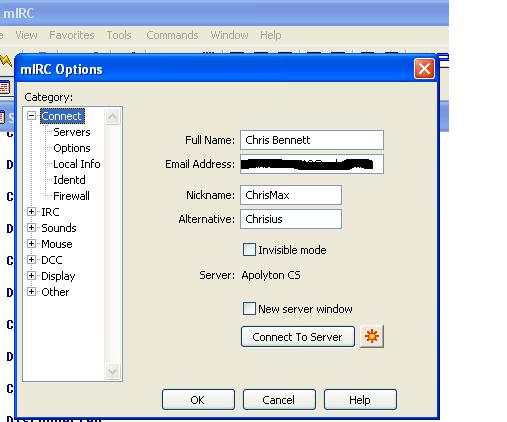Select the Display category label
The image size is (507, 422).
coord(58,276)
